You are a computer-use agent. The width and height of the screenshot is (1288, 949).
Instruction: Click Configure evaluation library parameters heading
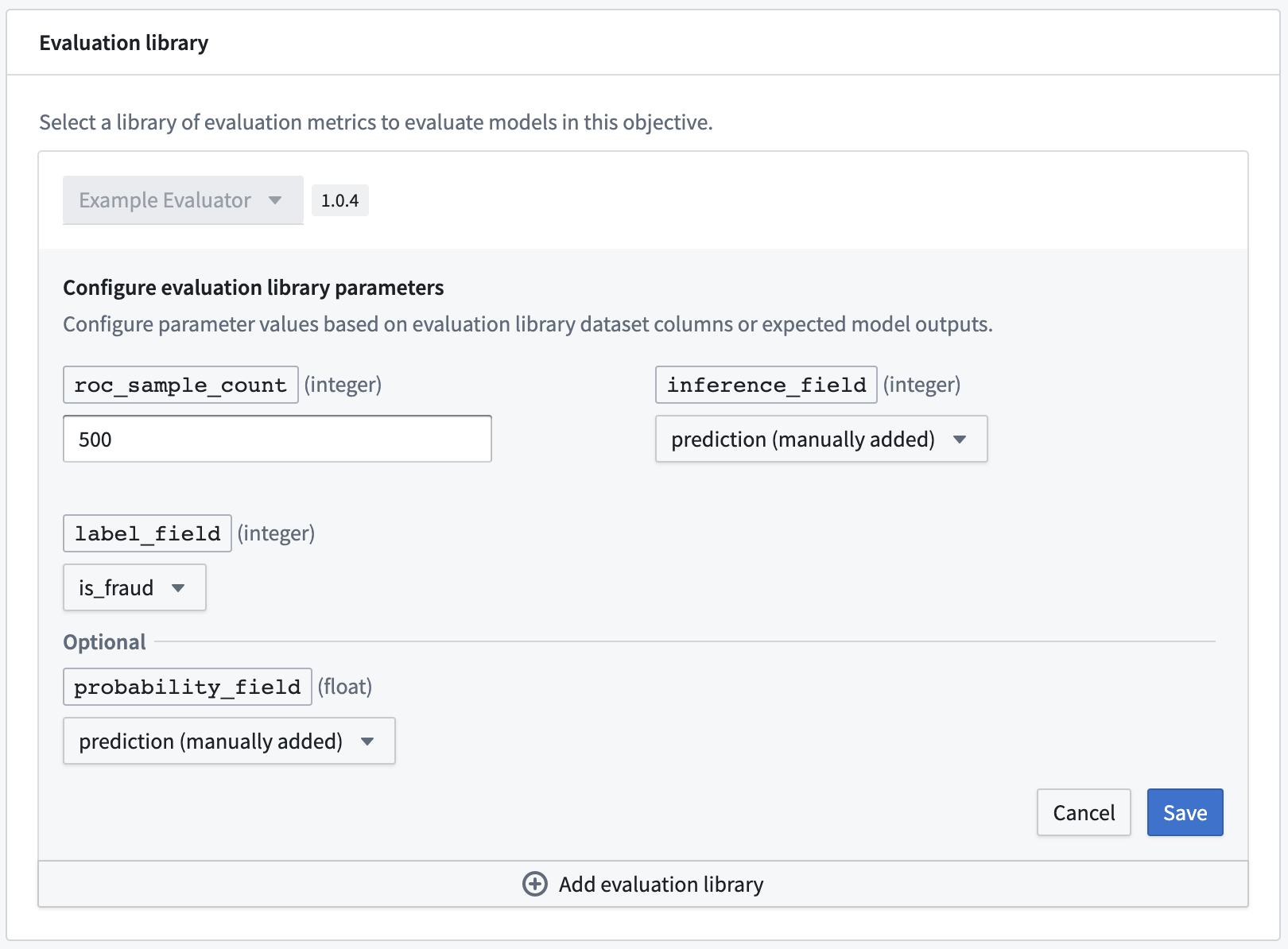click(254, 288)
